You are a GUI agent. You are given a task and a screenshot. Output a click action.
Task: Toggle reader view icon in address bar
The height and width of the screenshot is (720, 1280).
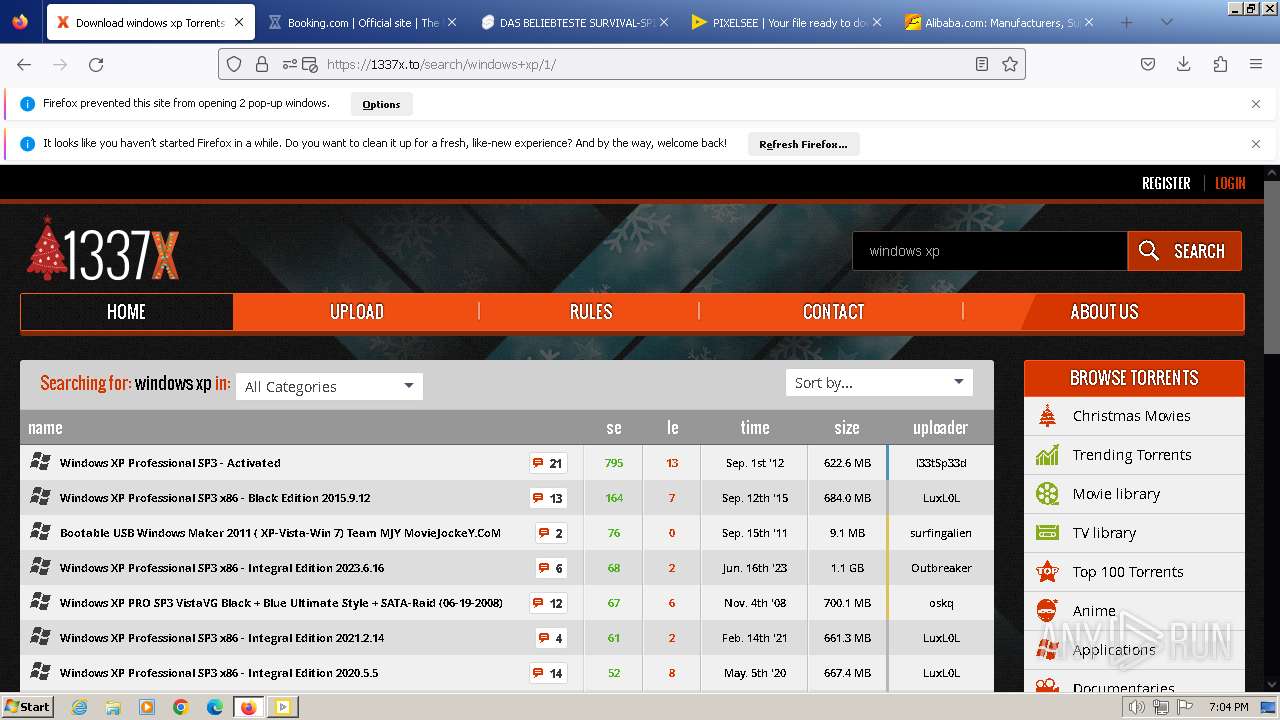[982, 64]
